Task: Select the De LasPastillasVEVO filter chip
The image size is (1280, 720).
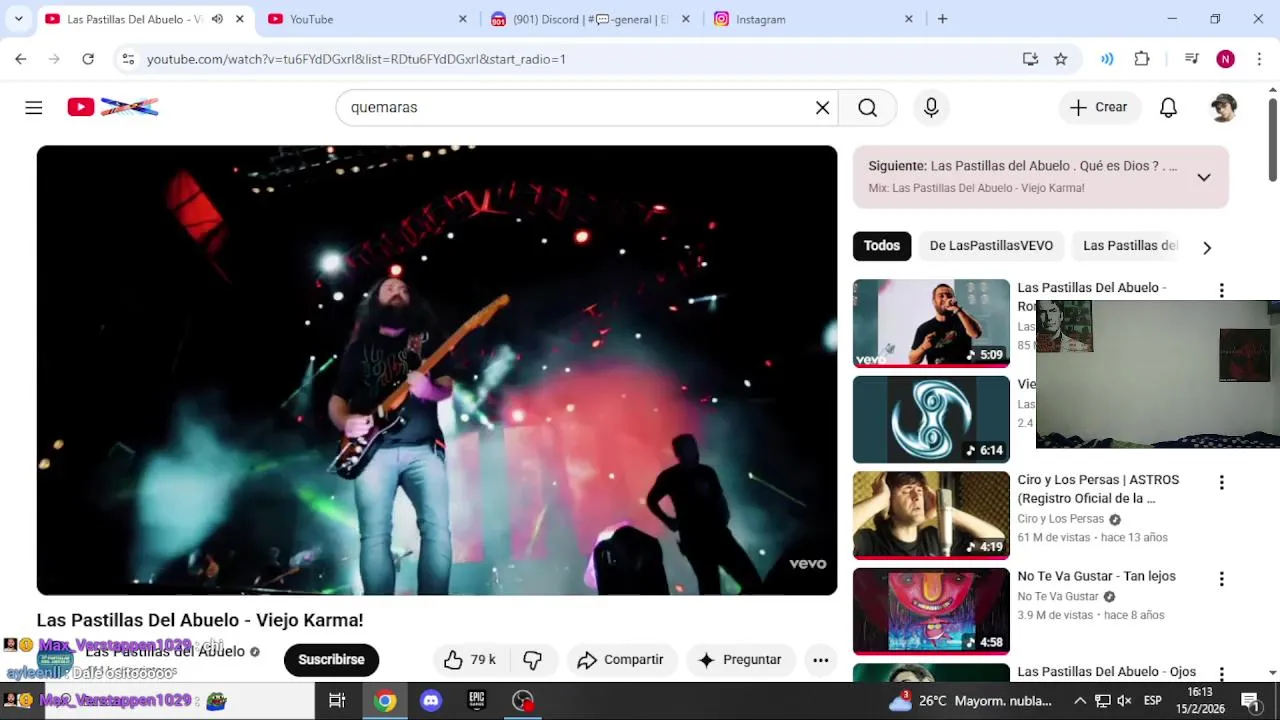Action: point(991,246)
